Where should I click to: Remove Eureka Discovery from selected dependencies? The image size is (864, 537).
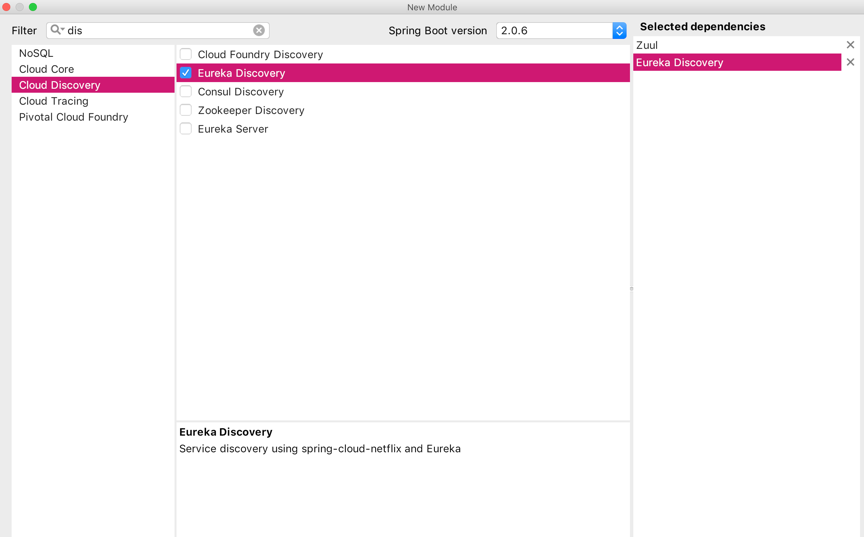[x=850, y=62]
